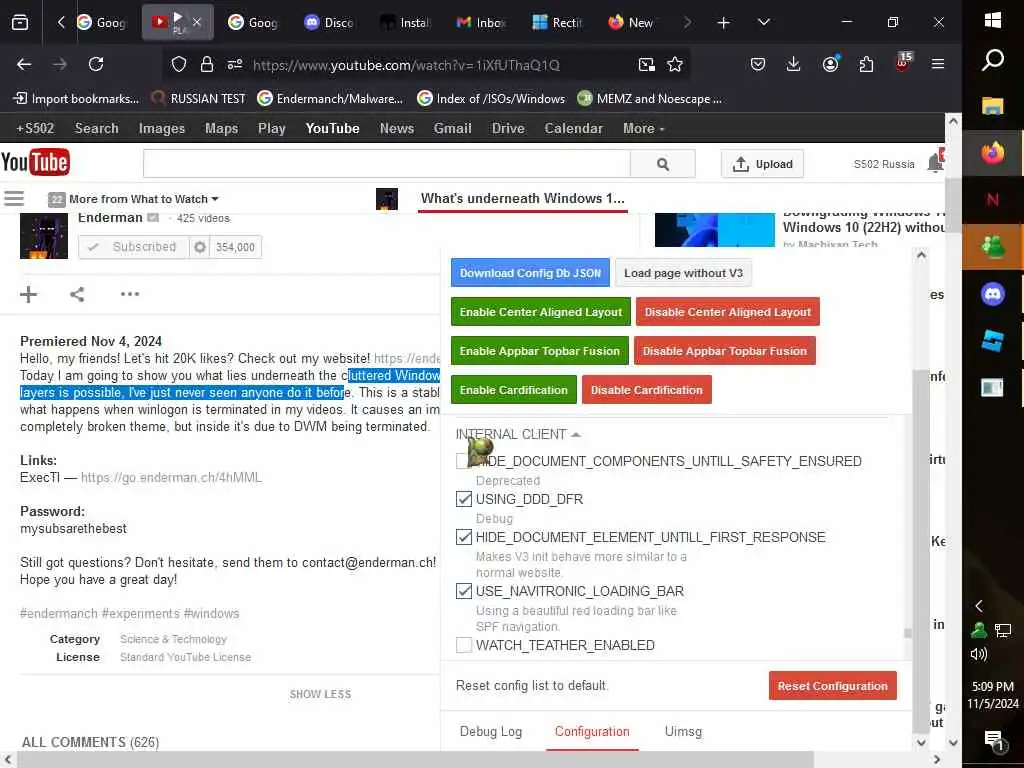
Task: Switch to the Debug Log tab
Action: click(x=490, y=731)
